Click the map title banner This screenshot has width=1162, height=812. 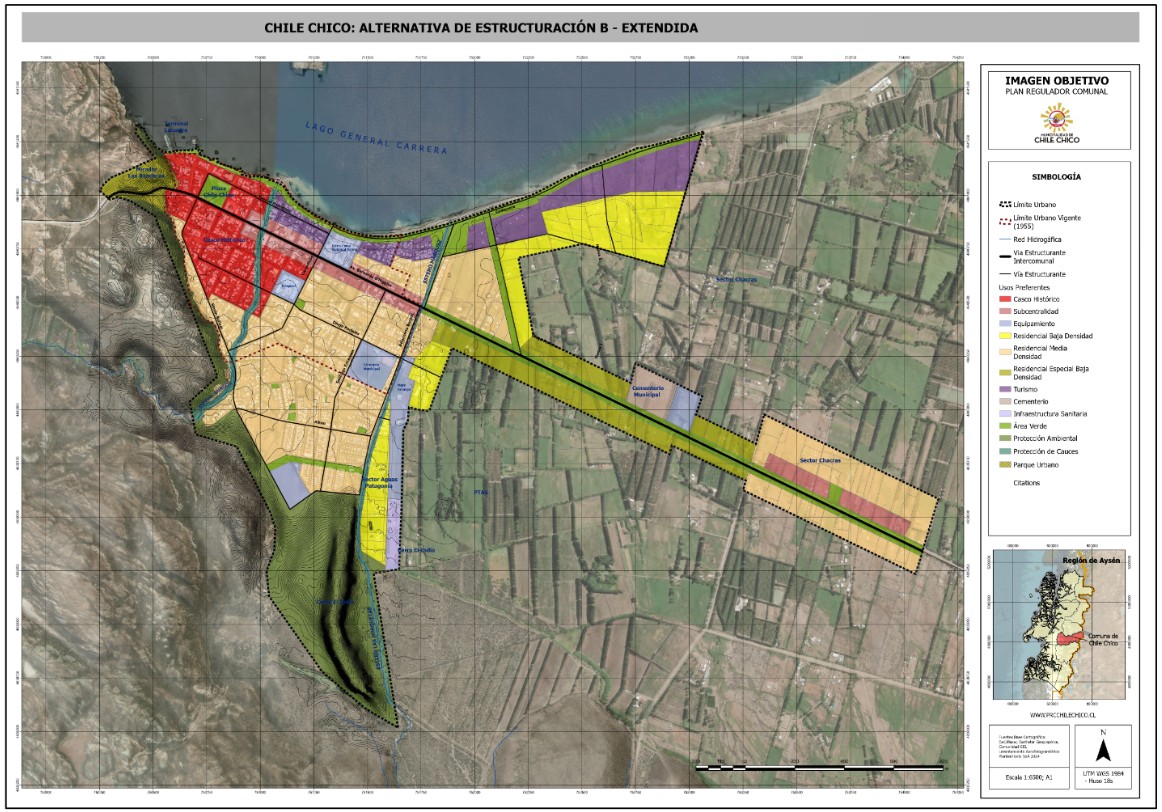point(580,28)
